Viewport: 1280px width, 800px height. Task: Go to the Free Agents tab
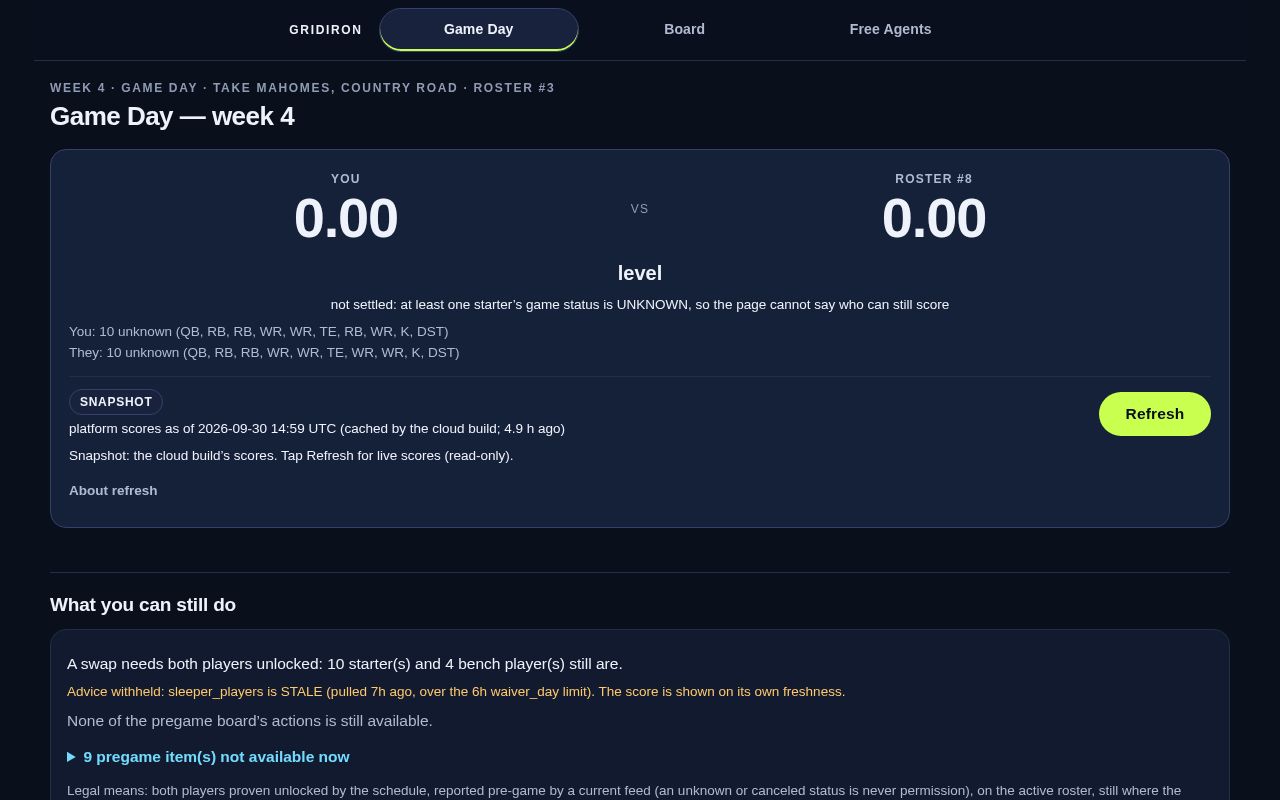point(890,29)
